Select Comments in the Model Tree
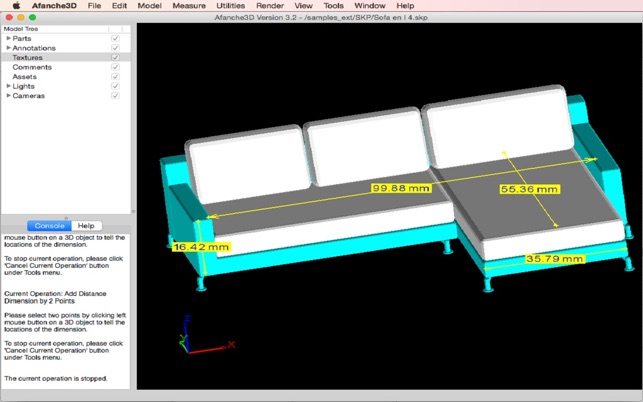643x402 pixels. coord(32,67)
